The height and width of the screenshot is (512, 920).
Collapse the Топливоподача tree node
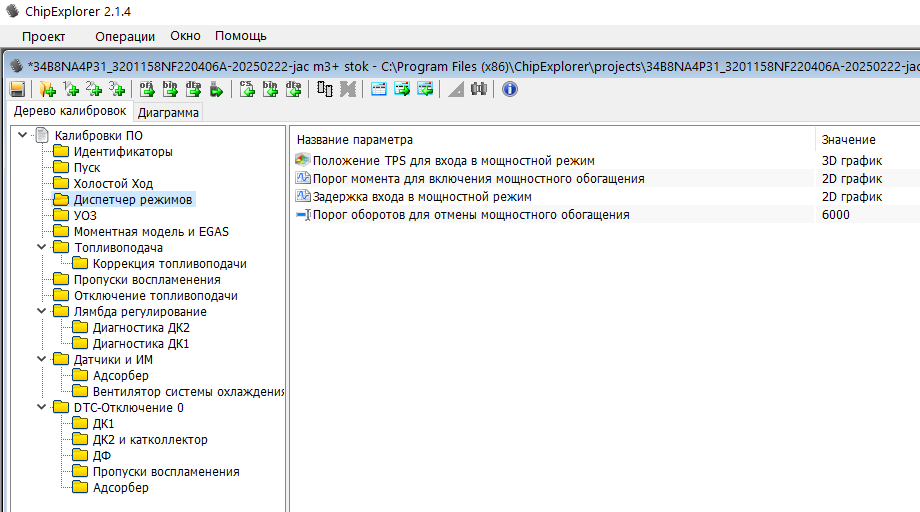[x=42, y=247]
